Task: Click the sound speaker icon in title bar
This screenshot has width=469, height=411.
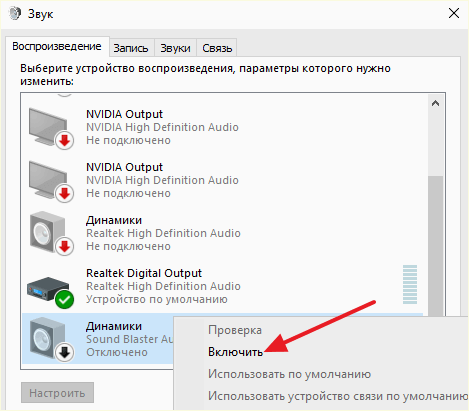Action: (x=15, y=14)
